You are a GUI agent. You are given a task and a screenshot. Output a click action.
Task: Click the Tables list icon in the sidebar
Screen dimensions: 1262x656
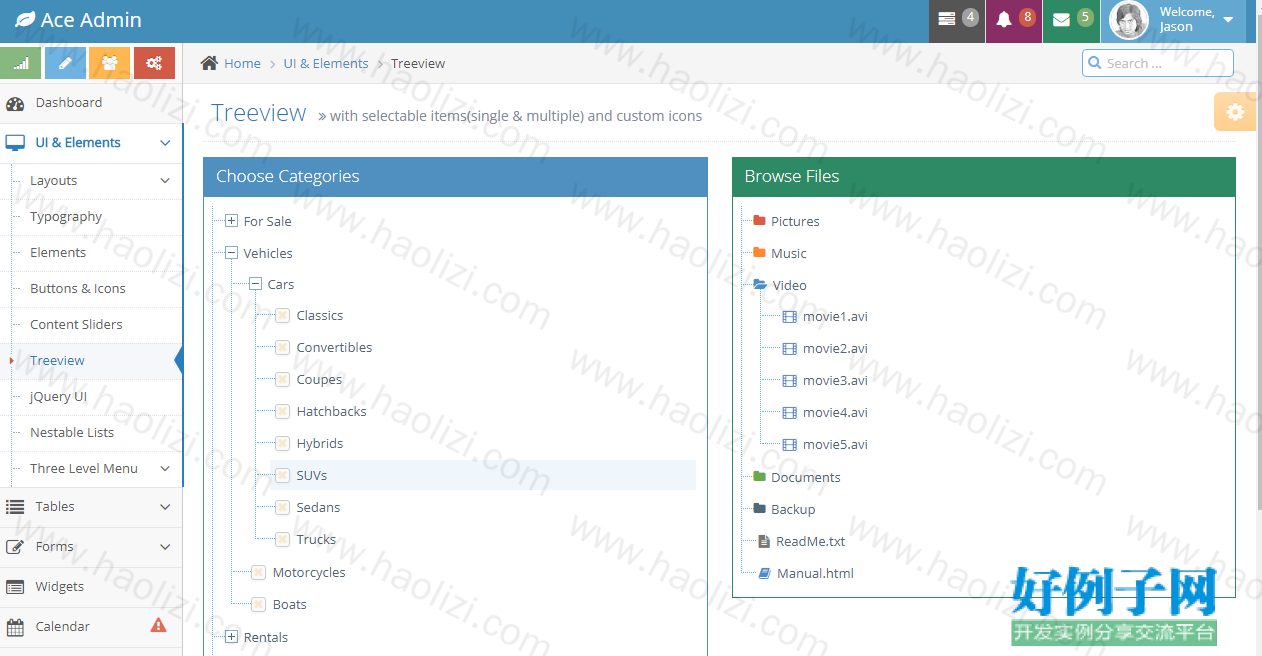coord(15,507)
